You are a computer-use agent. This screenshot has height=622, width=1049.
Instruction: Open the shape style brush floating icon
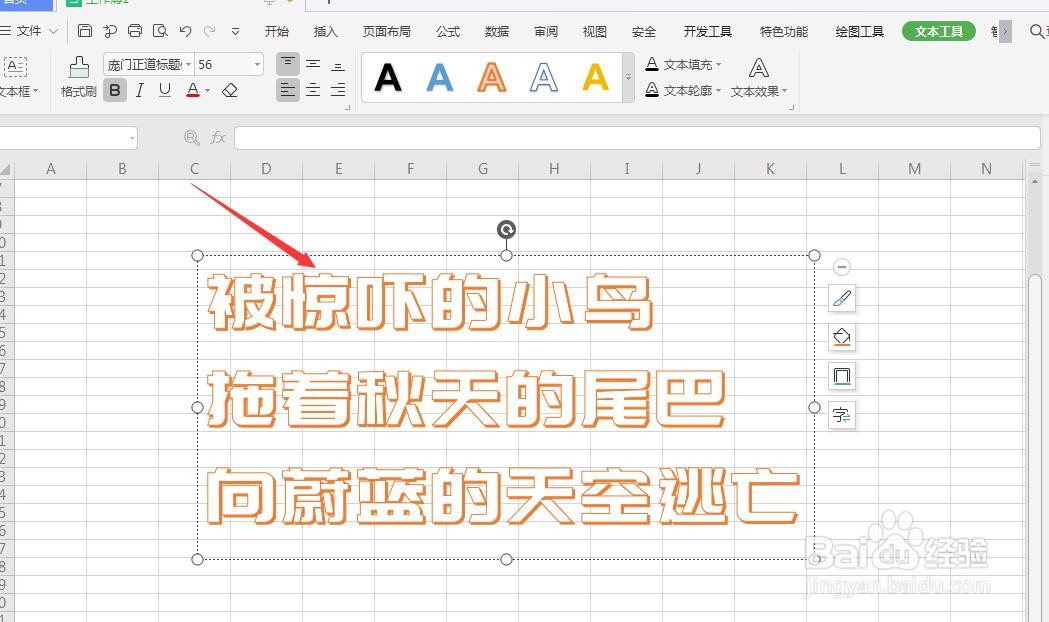842,298
